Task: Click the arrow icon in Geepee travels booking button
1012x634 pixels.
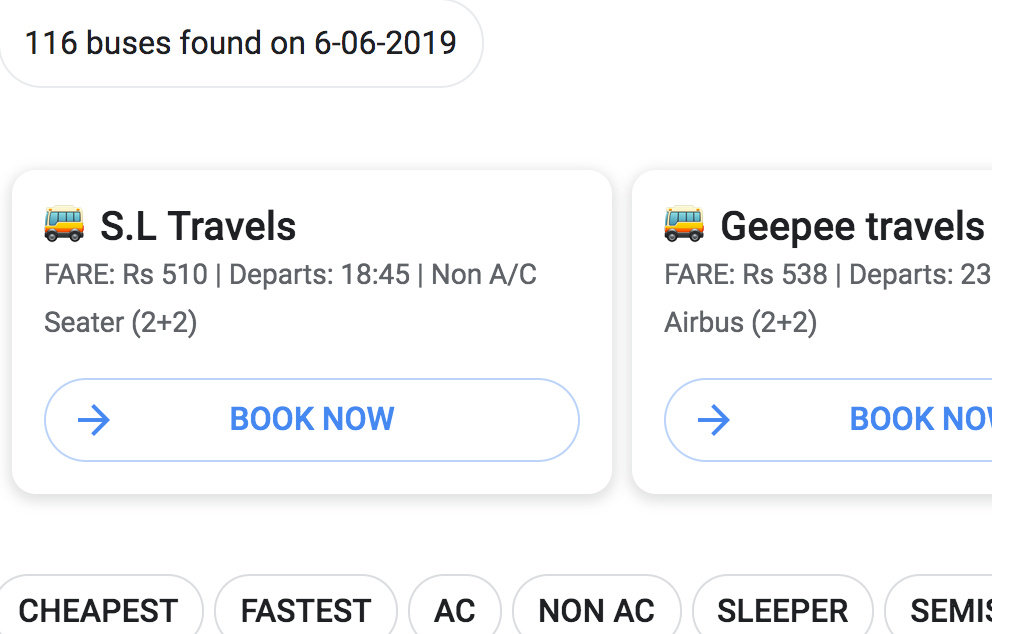Action: tap(713, 420)
